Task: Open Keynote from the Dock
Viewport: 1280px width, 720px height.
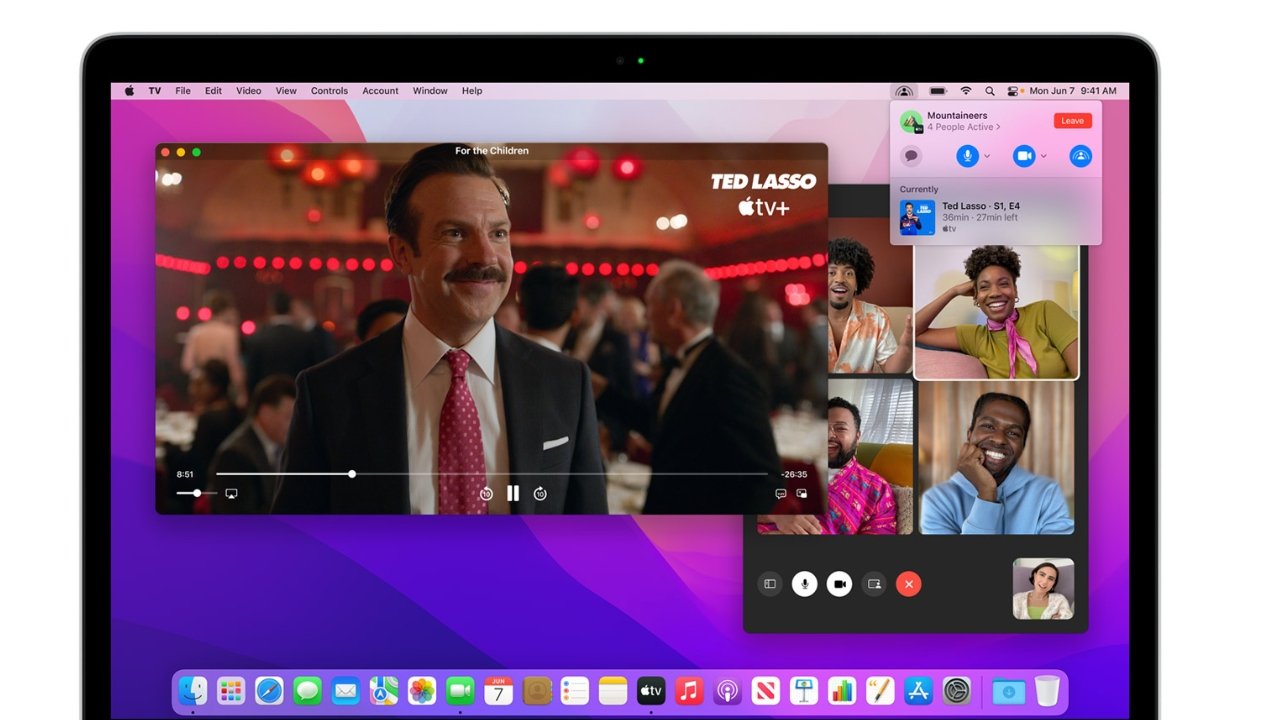Action: 804,690
